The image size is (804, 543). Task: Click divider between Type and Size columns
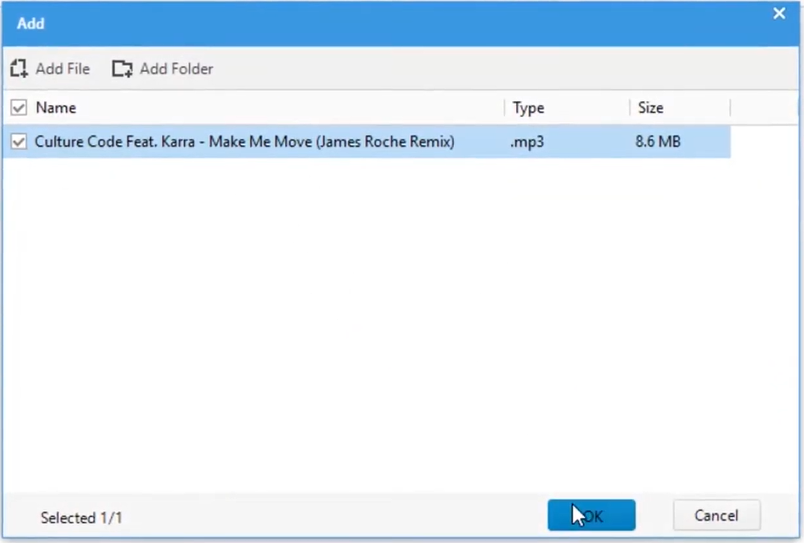point(629,108)
